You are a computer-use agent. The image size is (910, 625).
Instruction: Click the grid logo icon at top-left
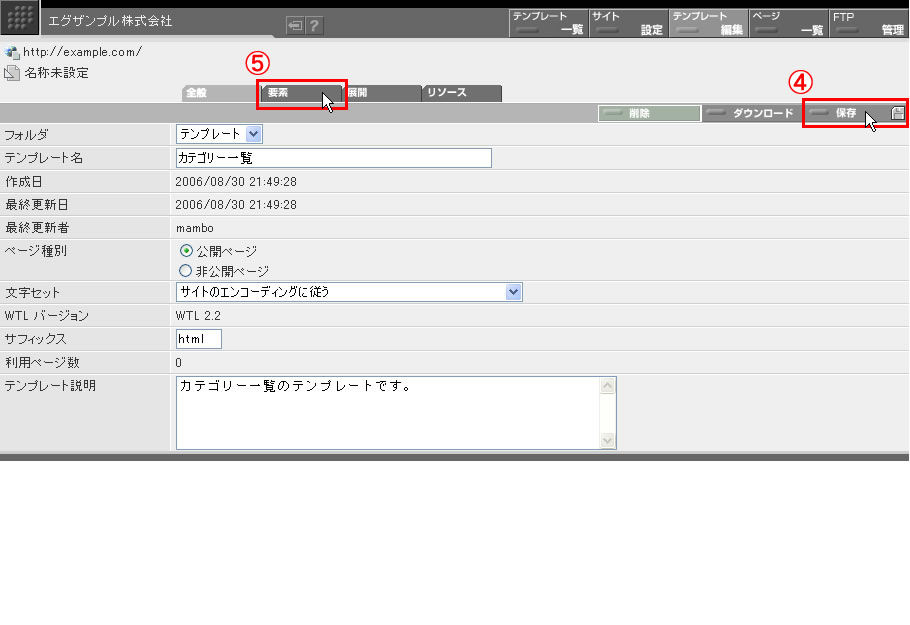tap(20, 20)
